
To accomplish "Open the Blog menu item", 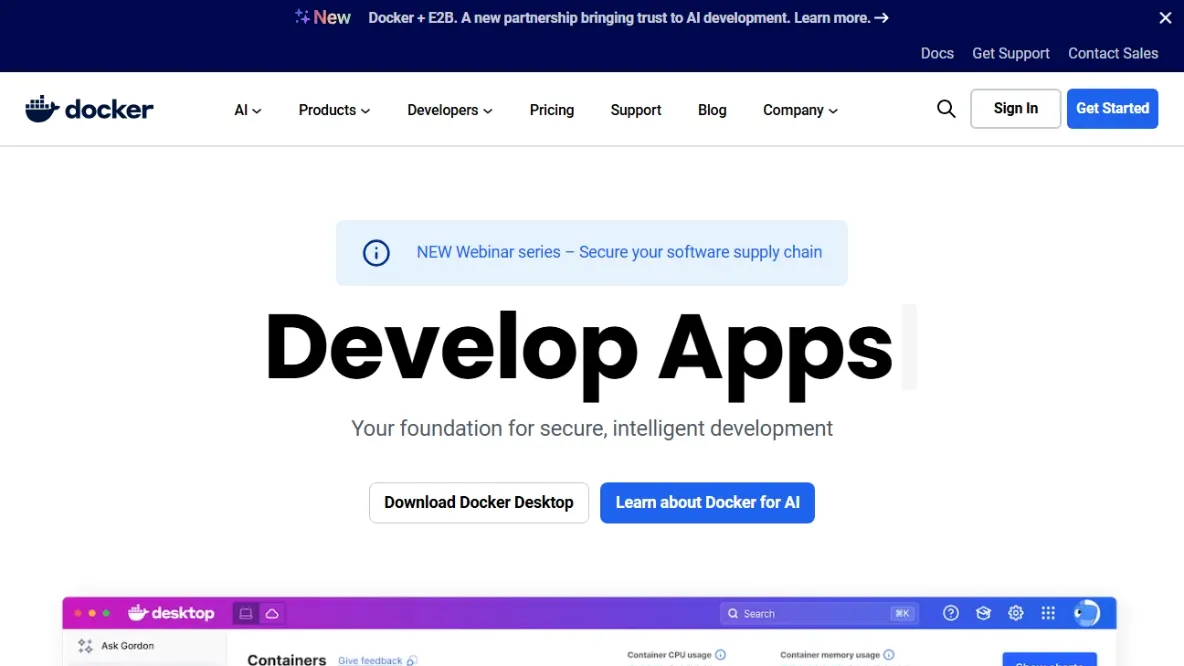I will 712,110.
